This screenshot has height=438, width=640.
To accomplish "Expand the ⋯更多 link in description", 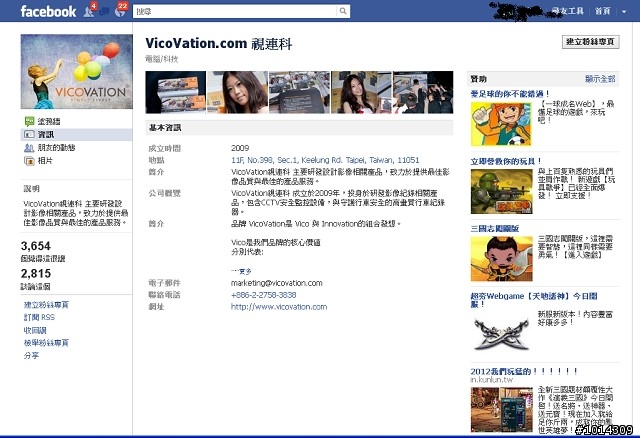I will 241,271.
